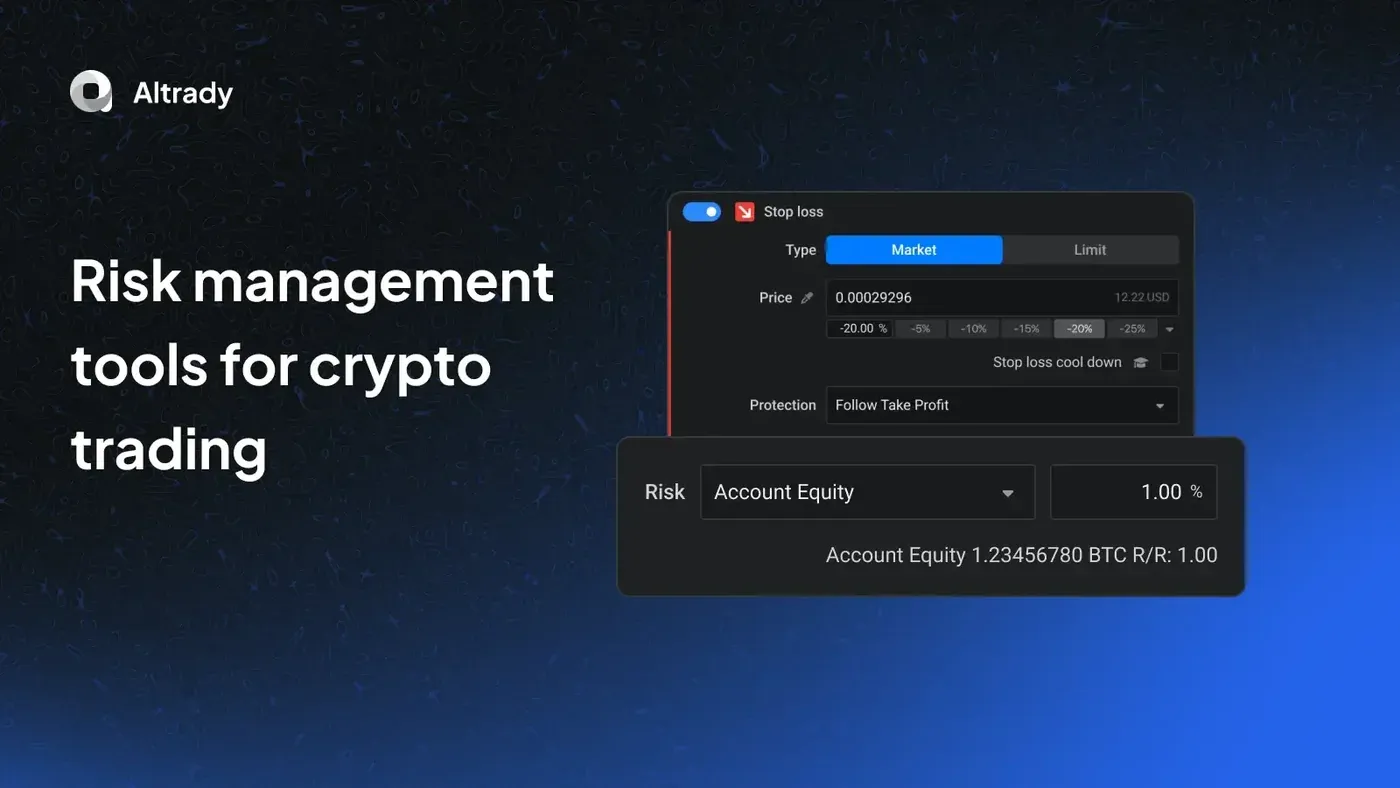Choose the -20% preset button
The width and height of the screenshot is (1400, 788).
(1080, 328)
